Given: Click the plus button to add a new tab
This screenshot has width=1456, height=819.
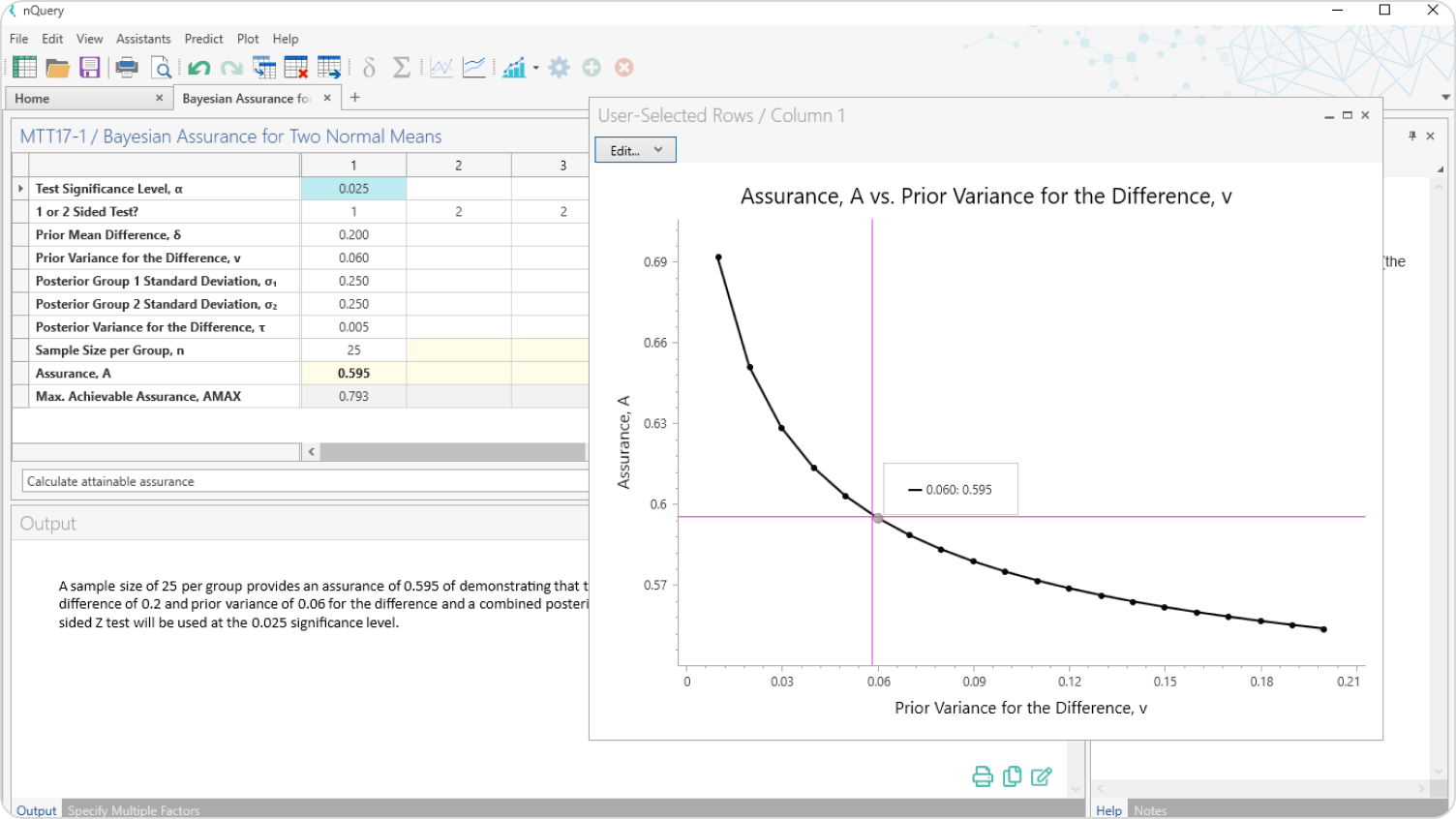Looking at the screenshot, I should pyautogui.click(x=354, y=98).
